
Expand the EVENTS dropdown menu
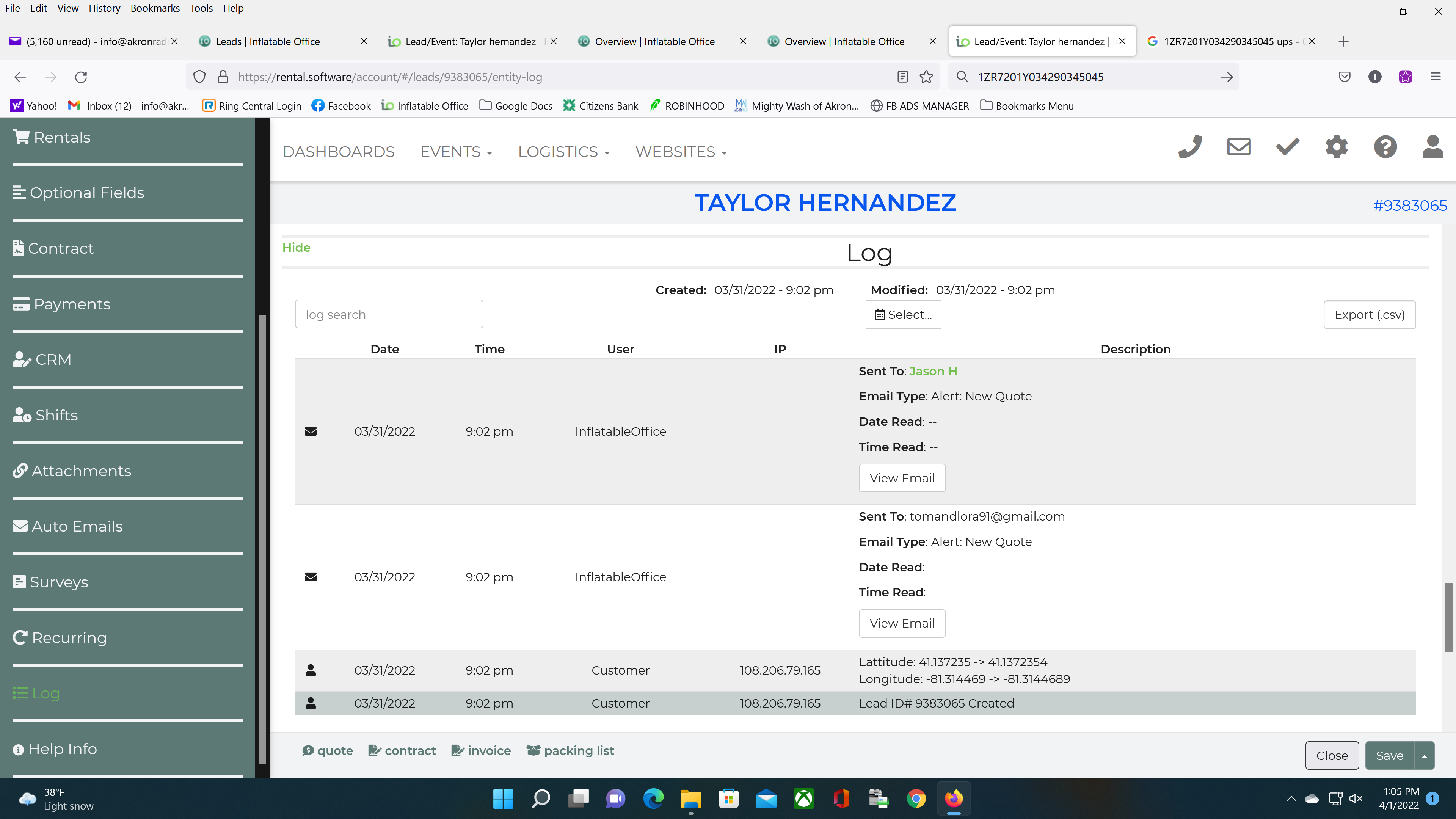click(x=456, y=152)
